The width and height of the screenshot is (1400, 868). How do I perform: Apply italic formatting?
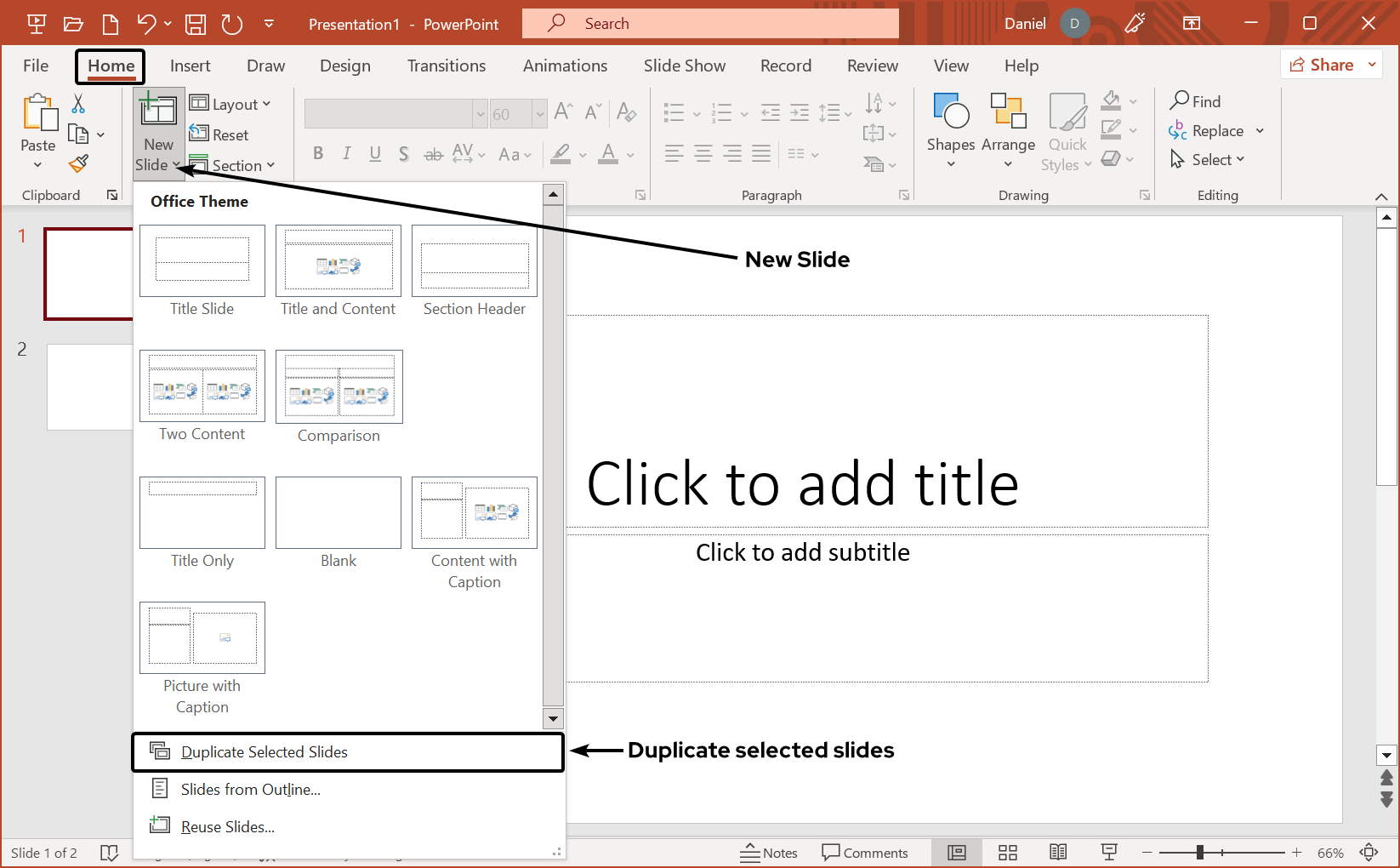pos(347,153)
